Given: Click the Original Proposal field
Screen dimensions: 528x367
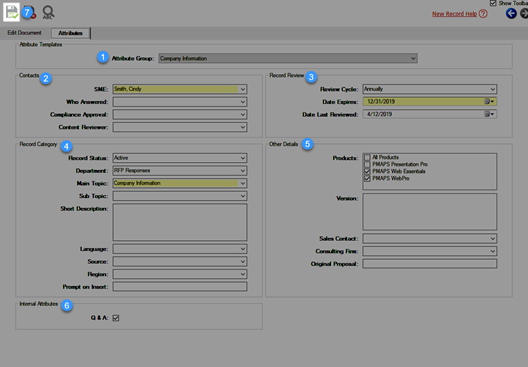Looking at the screenshot, I should click(430, 264).
